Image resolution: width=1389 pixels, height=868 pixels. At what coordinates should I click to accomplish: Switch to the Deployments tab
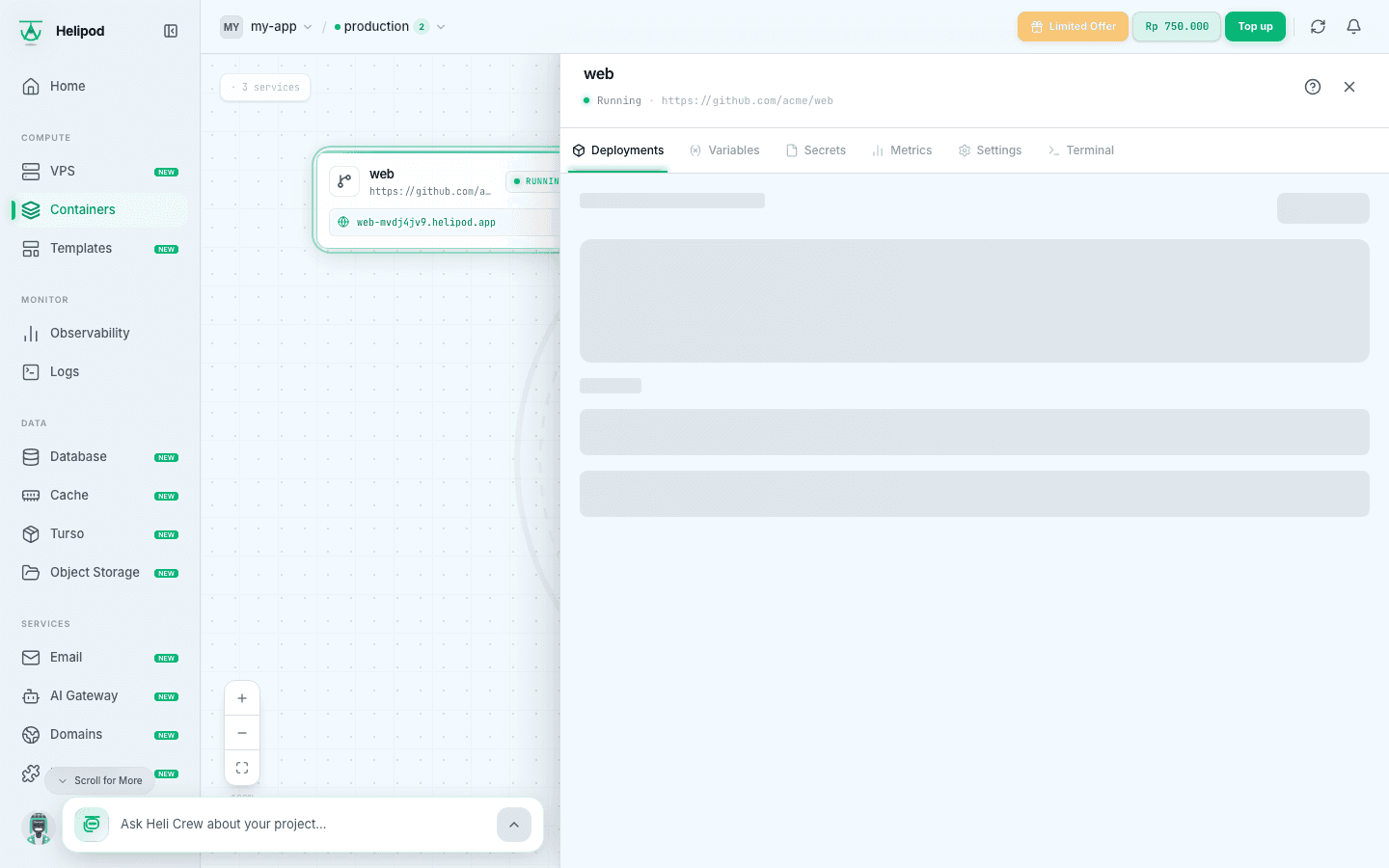(x=618, y=150)
